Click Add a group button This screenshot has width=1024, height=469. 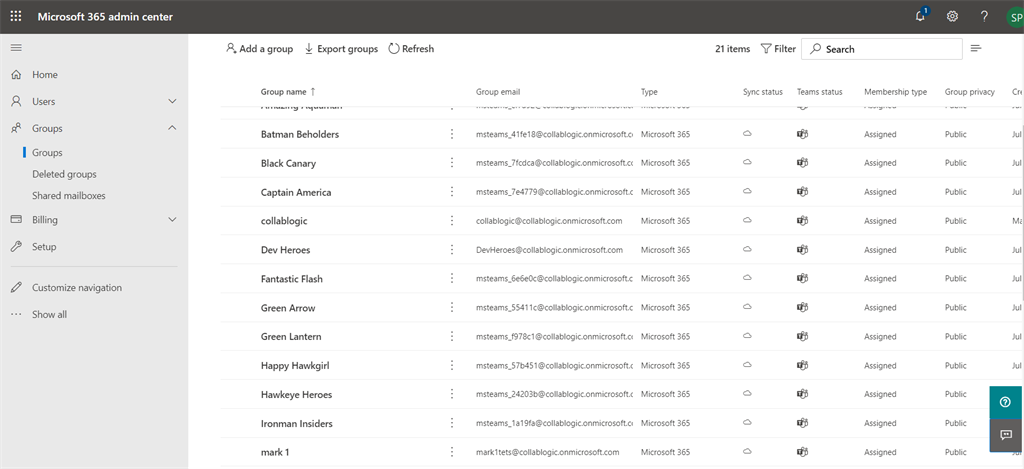(x=259, y=48)
